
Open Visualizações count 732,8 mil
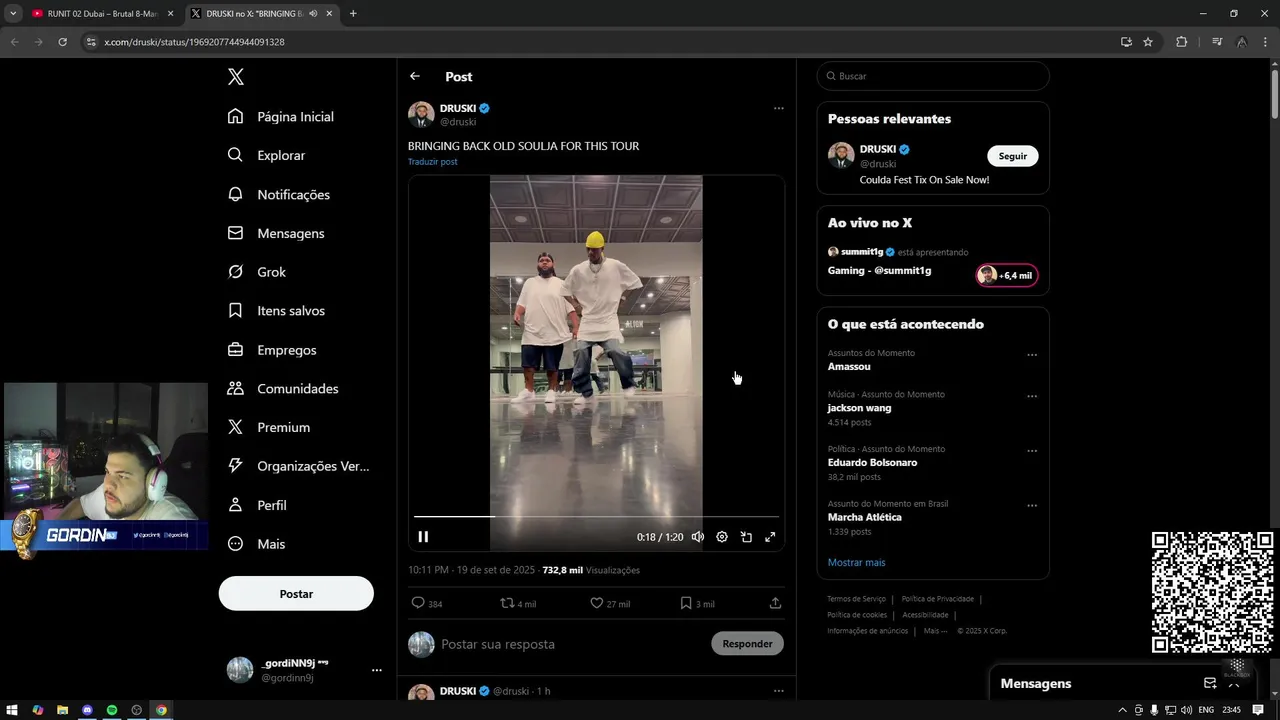(591, 570)
